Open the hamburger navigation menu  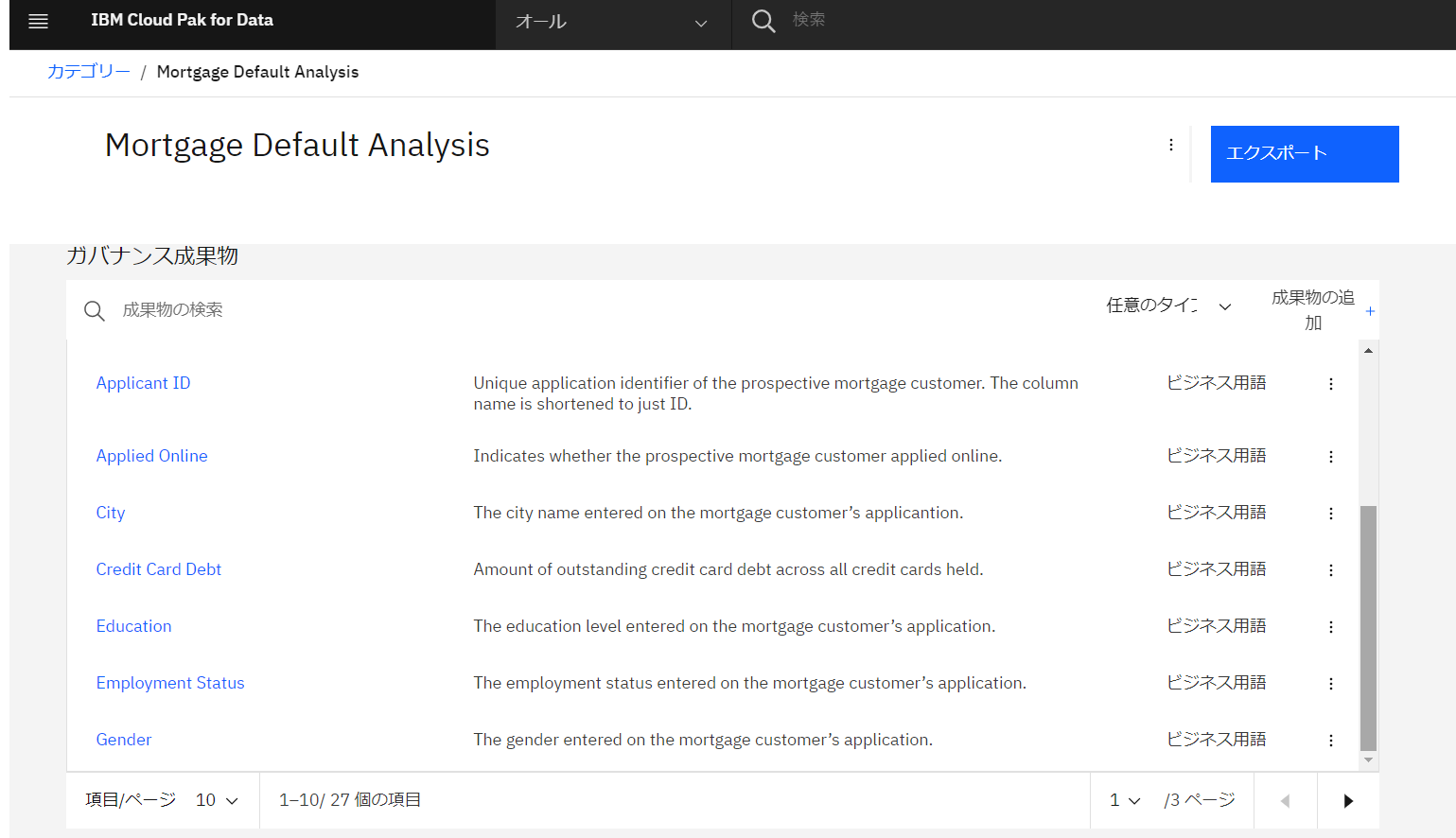pyautogui.click(x=38, y=21)
